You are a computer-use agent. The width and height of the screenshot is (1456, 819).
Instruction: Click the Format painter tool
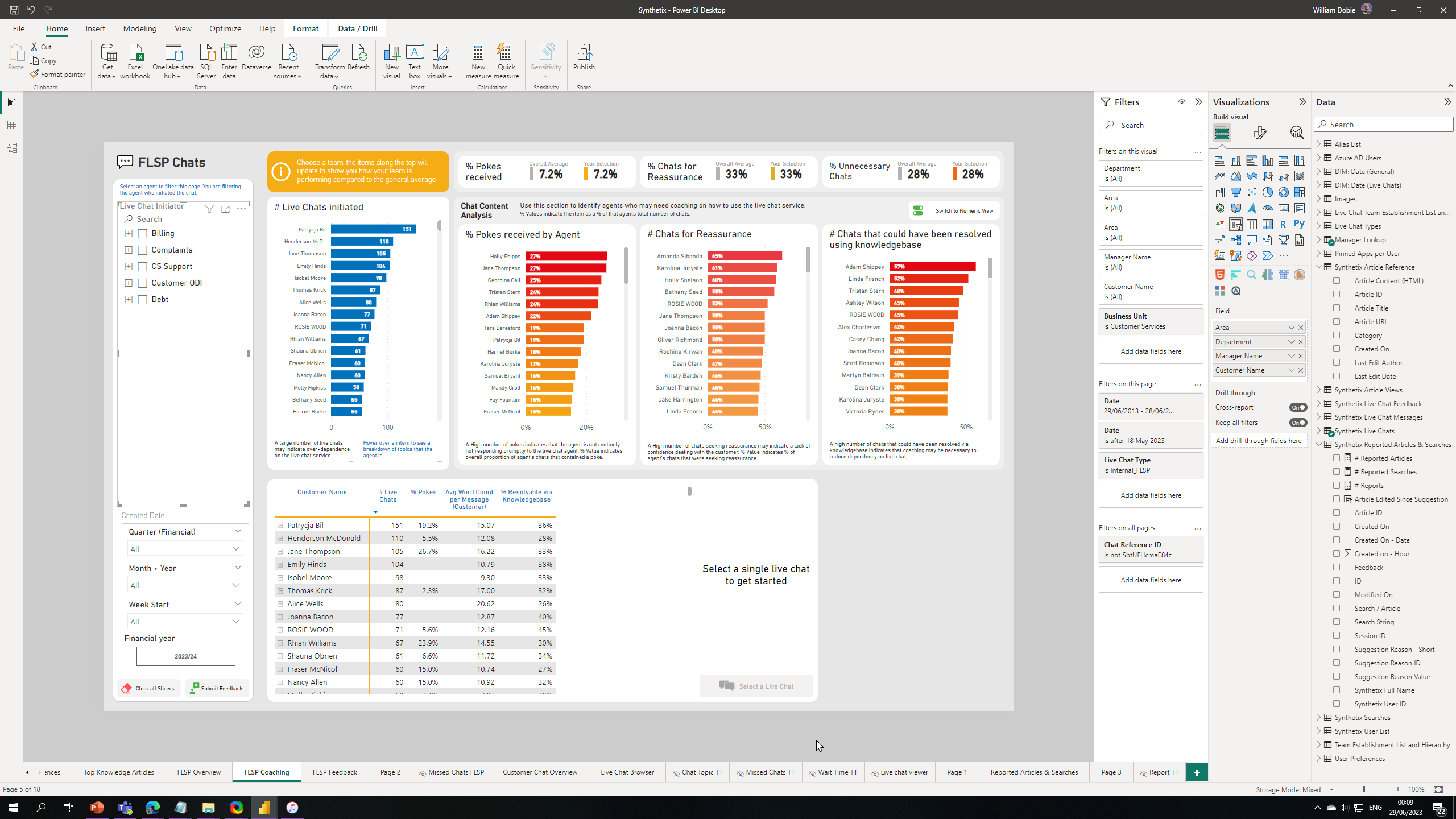pyautogui.click(x=58, y=74)
